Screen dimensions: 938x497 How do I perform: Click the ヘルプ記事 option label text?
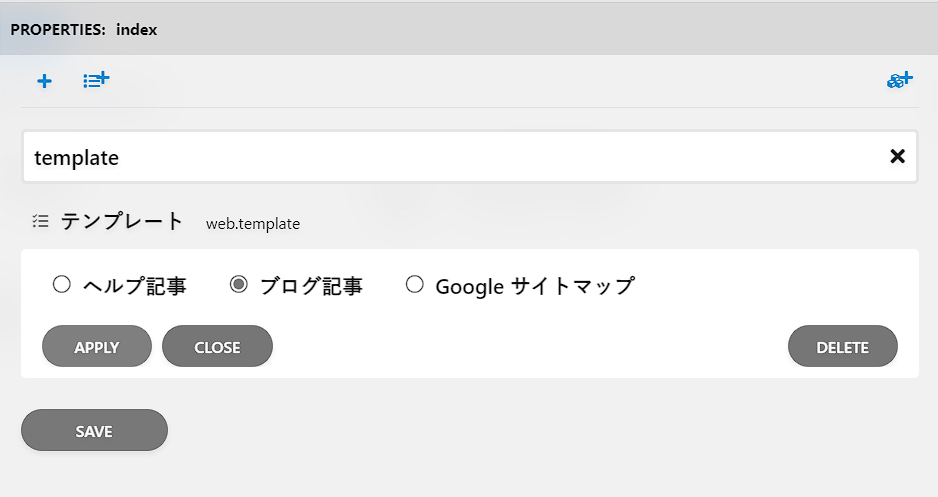click(x=135, y=286)
